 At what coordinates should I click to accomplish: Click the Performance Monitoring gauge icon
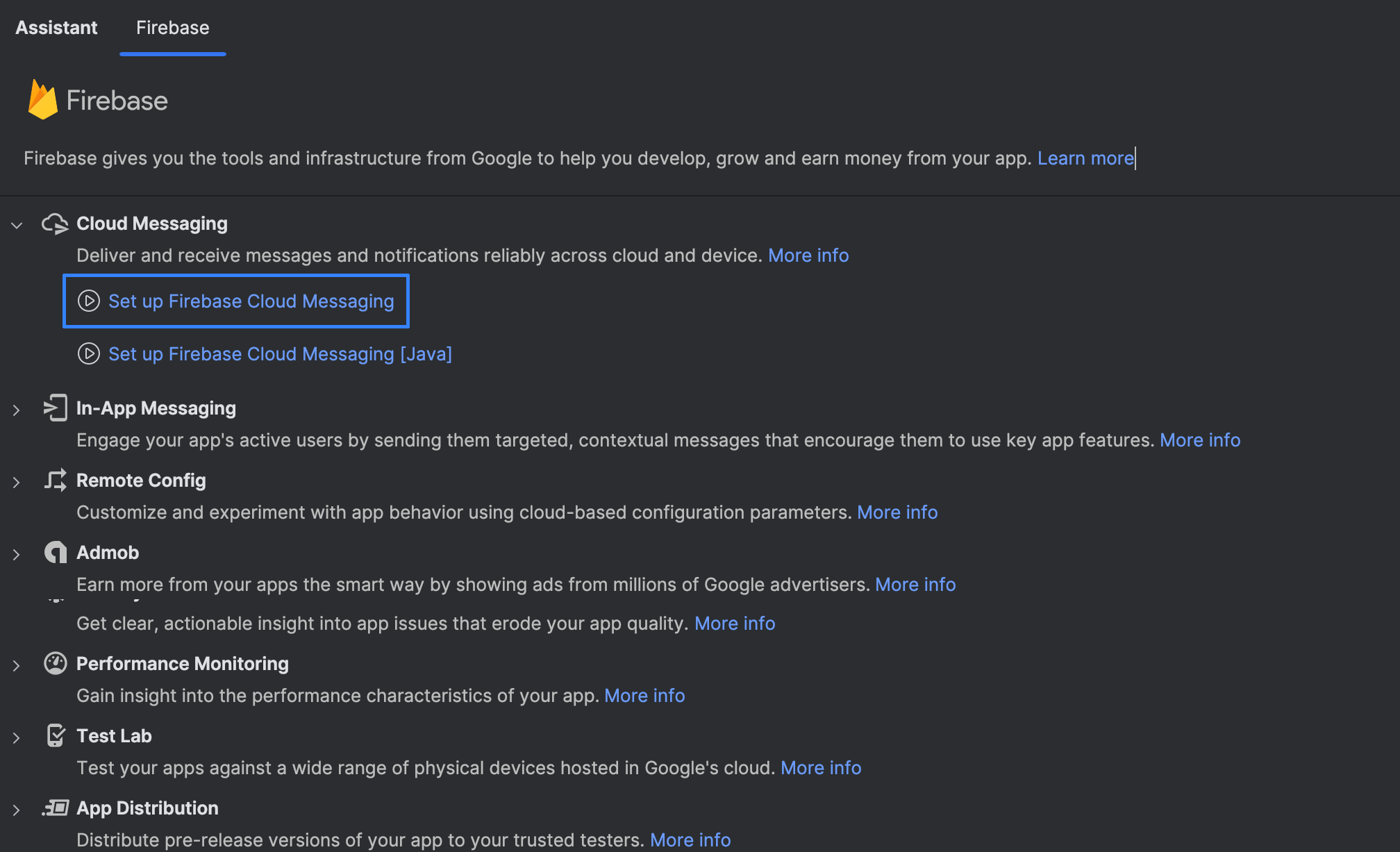coord(55,664)
